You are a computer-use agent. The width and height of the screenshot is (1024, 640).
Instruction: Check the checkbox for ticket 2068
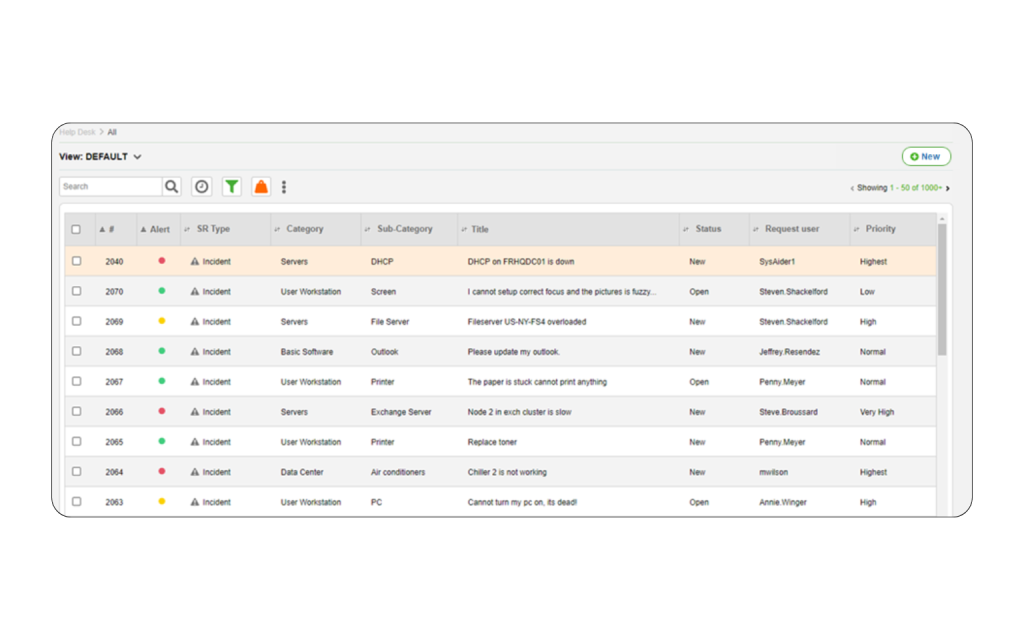pyautogui.click(x=78, y=351)
